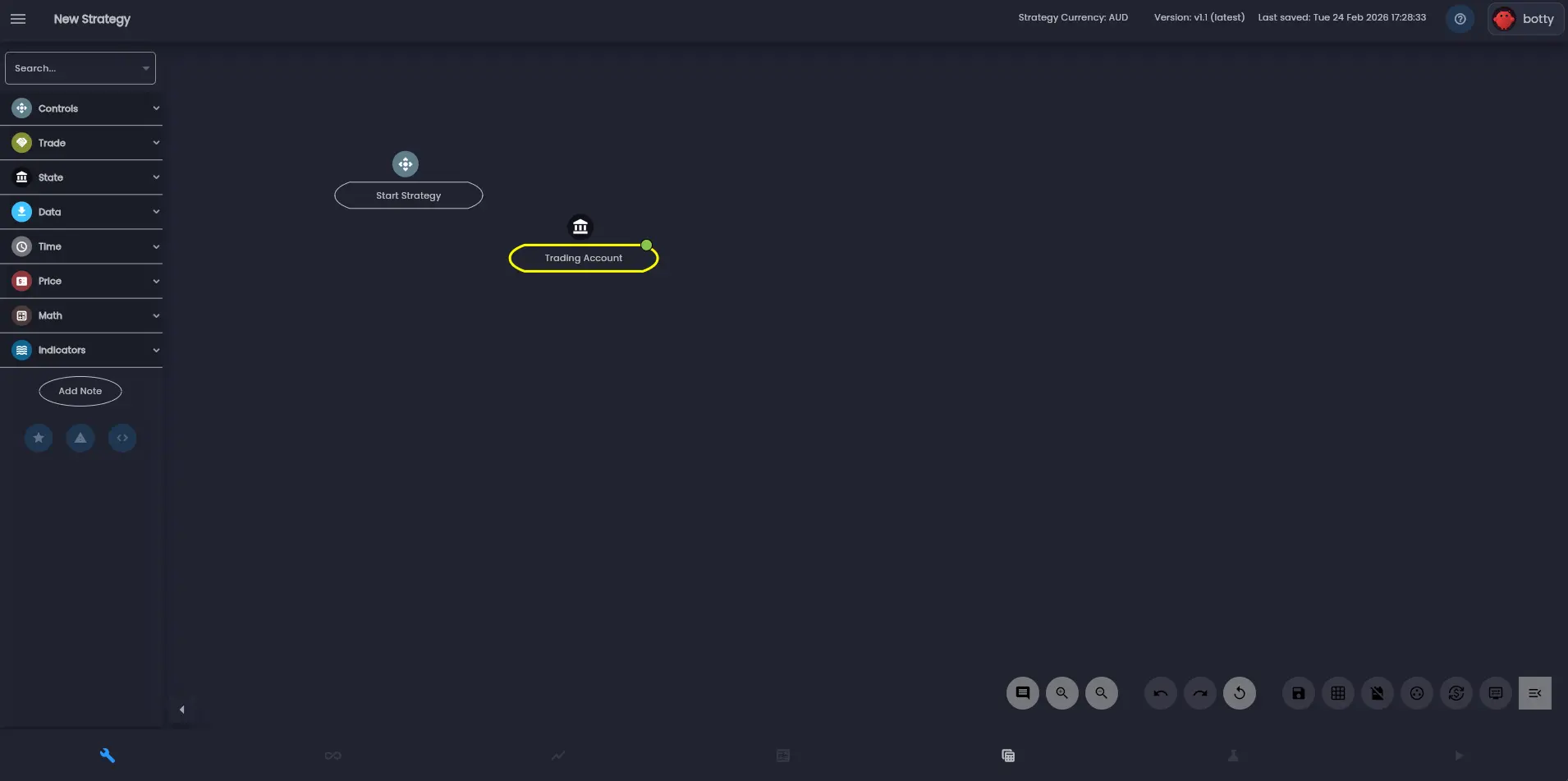Open the help question mark icon
This screenshot has height=781, width=1568.
1460,18
